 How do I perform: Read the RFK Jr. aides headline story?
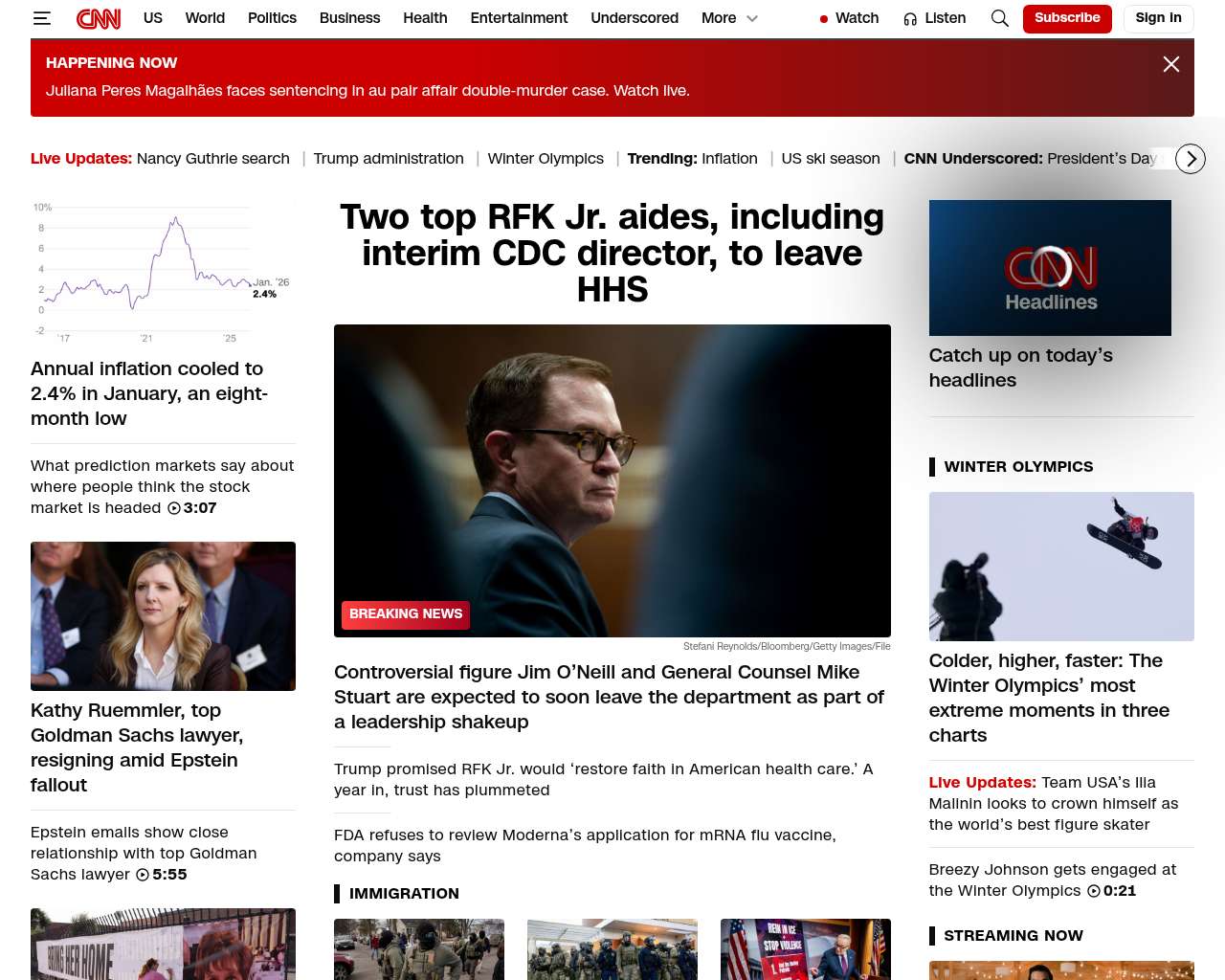[x=612, y=254]
